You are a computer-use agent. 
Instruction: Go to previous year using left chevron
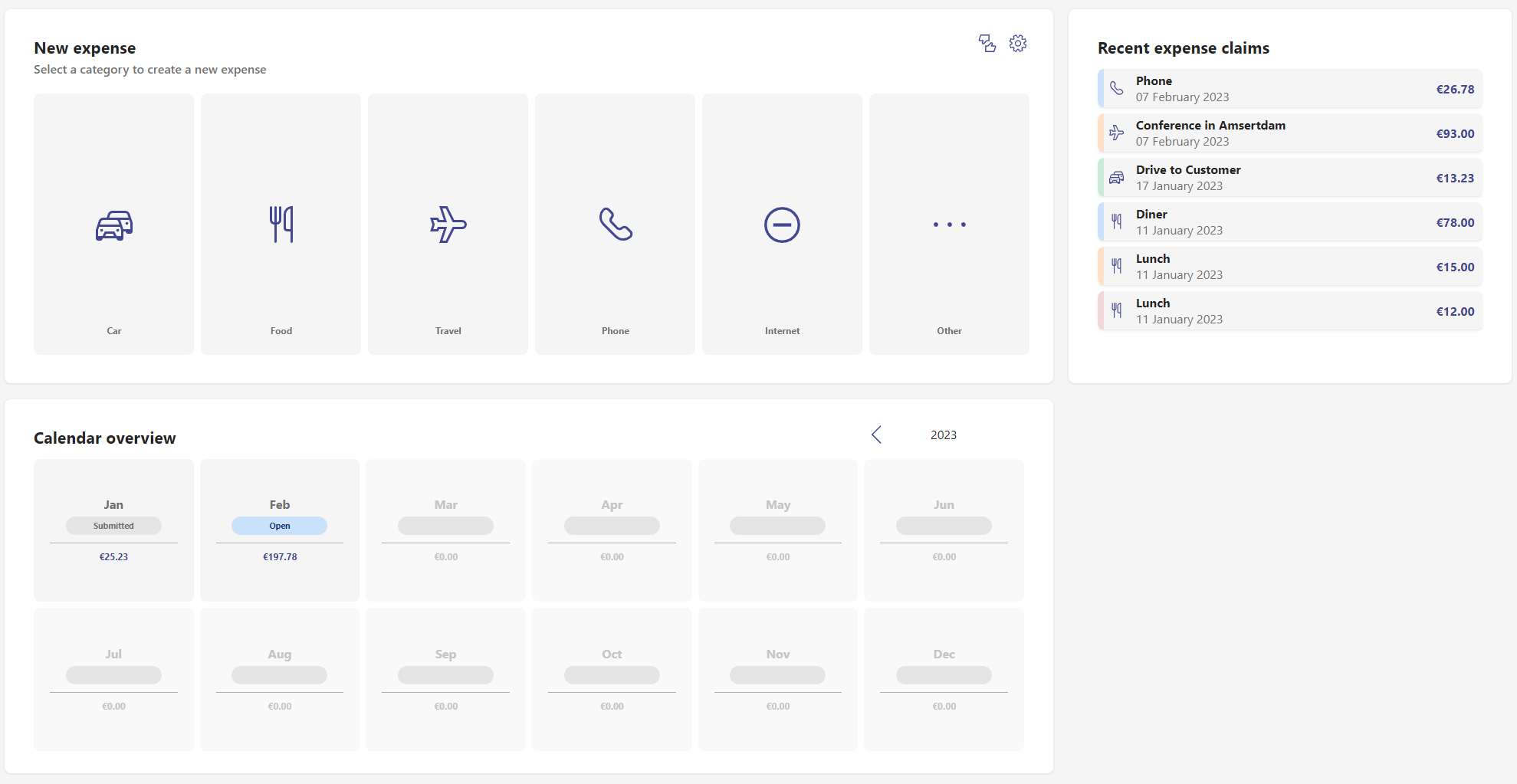click(877, 435)
